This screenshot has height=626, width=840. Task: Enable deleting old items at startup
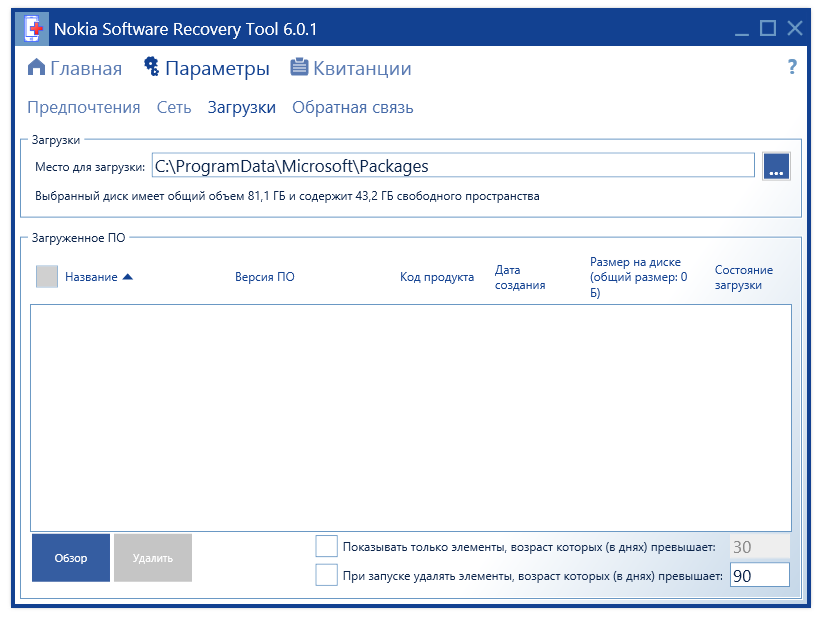(x=326, y=575)
